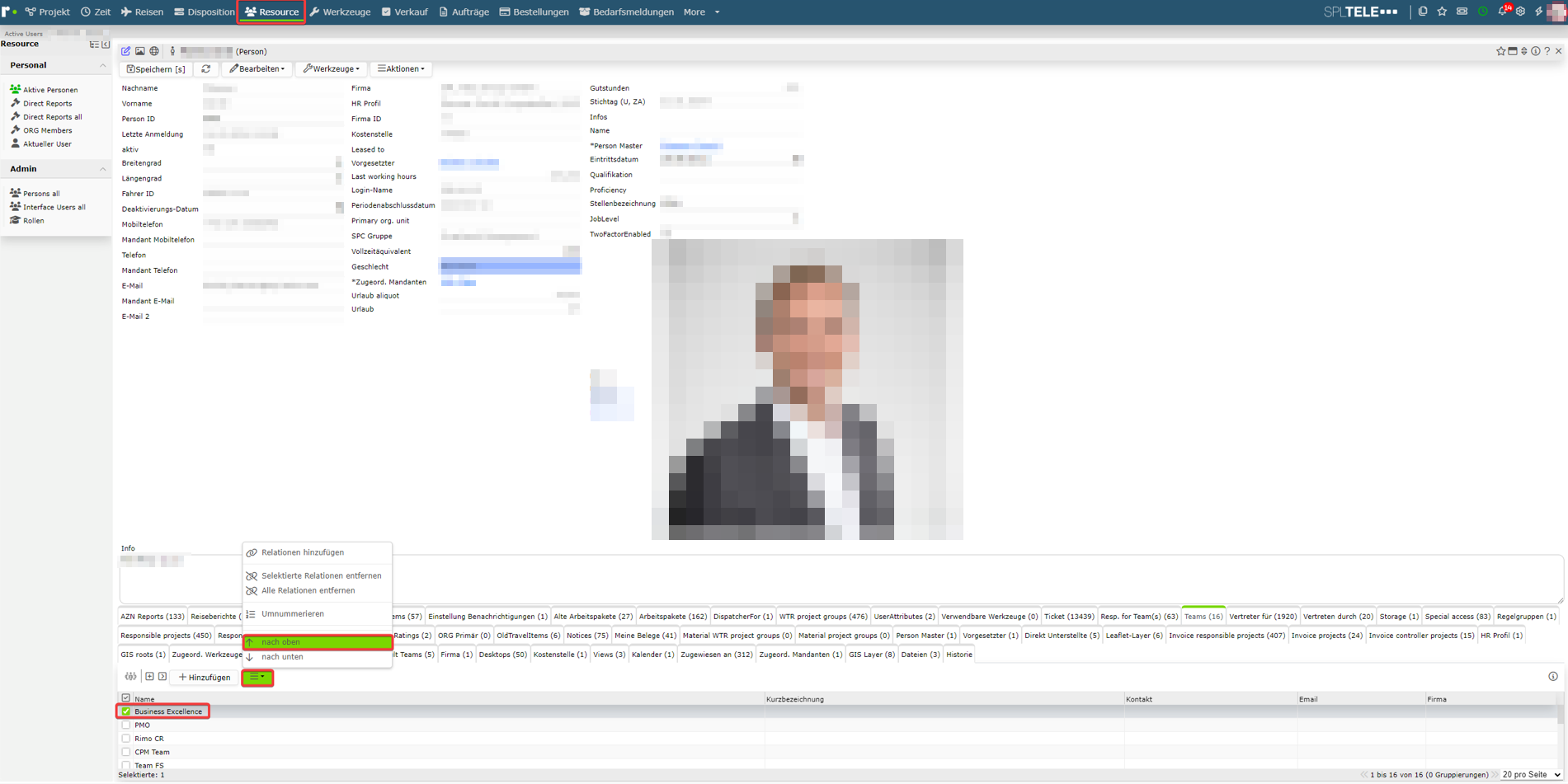Click the application logo at top left
Viewport: 1568px width, 784px height.
point(9,12)
